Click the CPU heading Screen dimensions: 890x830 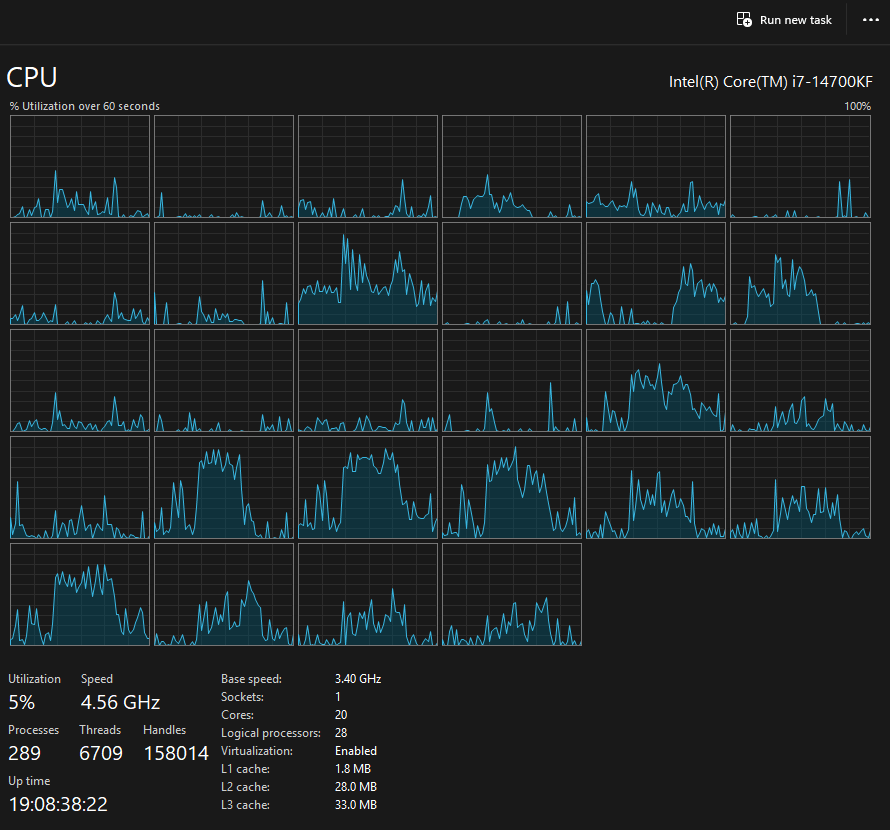32,77
